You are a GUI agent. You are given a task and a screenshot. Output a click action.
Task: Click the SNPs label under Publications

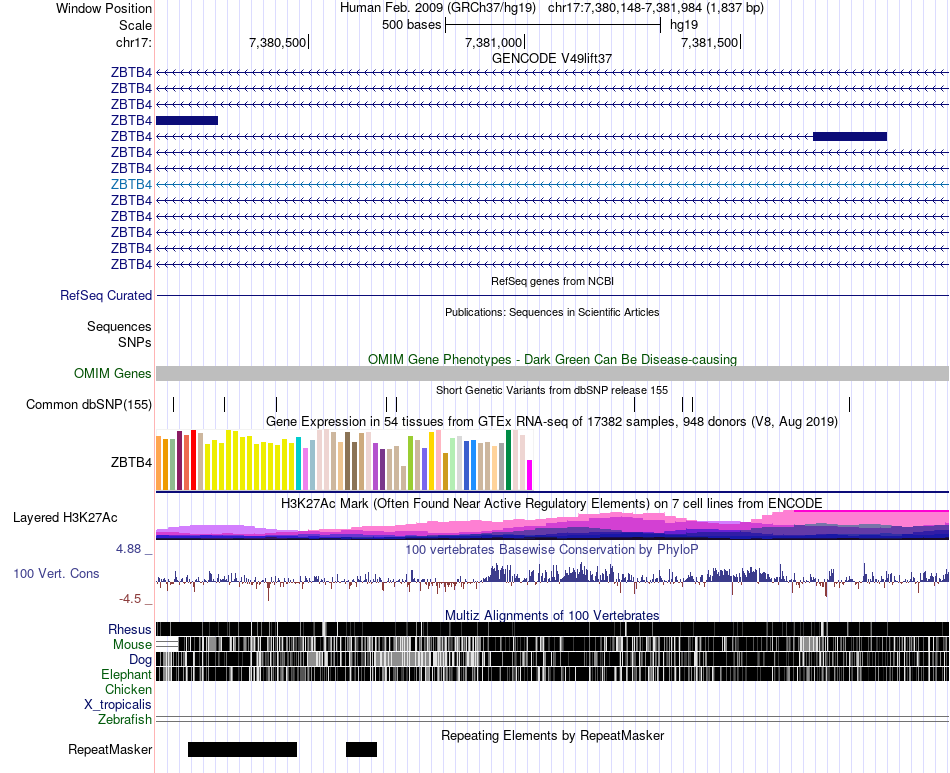click(x=135, y=342)
